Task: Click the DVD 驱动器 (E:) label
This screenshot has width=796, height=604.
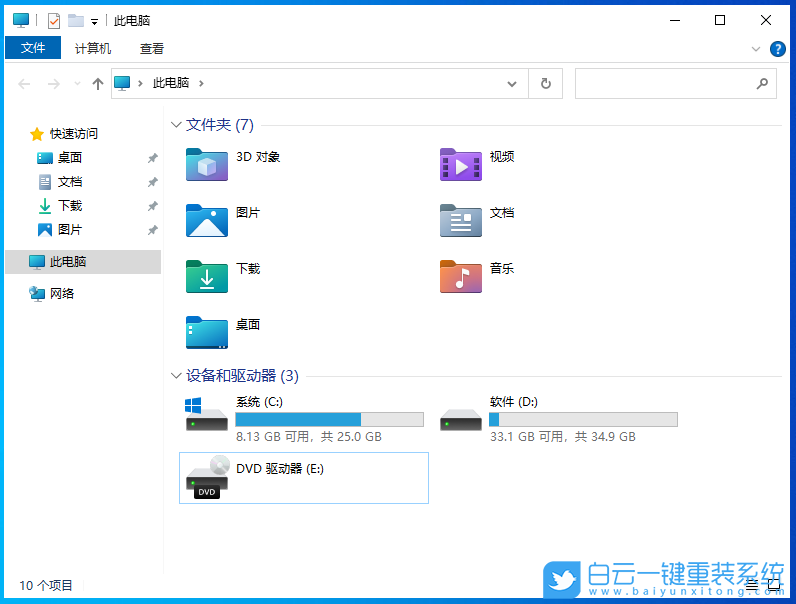Action: click(x=280, y=468)
